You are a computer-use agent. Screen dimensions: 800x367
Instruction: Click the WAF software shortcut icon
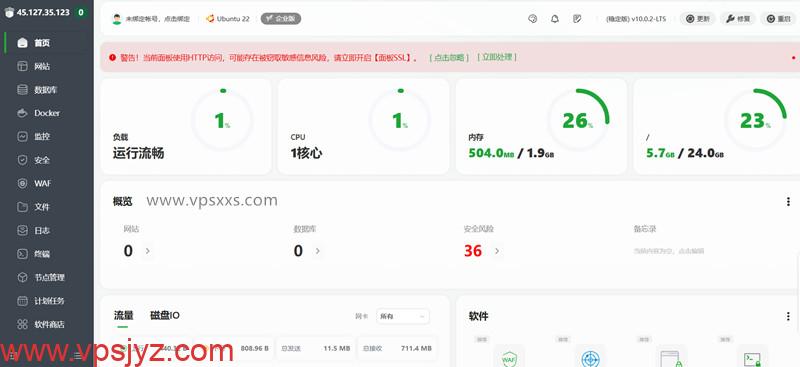[x=509, y=357]
